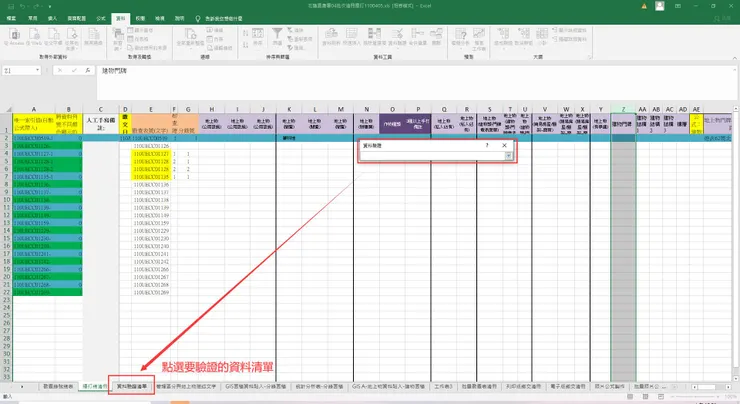The height and width of the screenshot is (404, 740).
Task: Open the From Other Sources menu
Action: point(72,38)
